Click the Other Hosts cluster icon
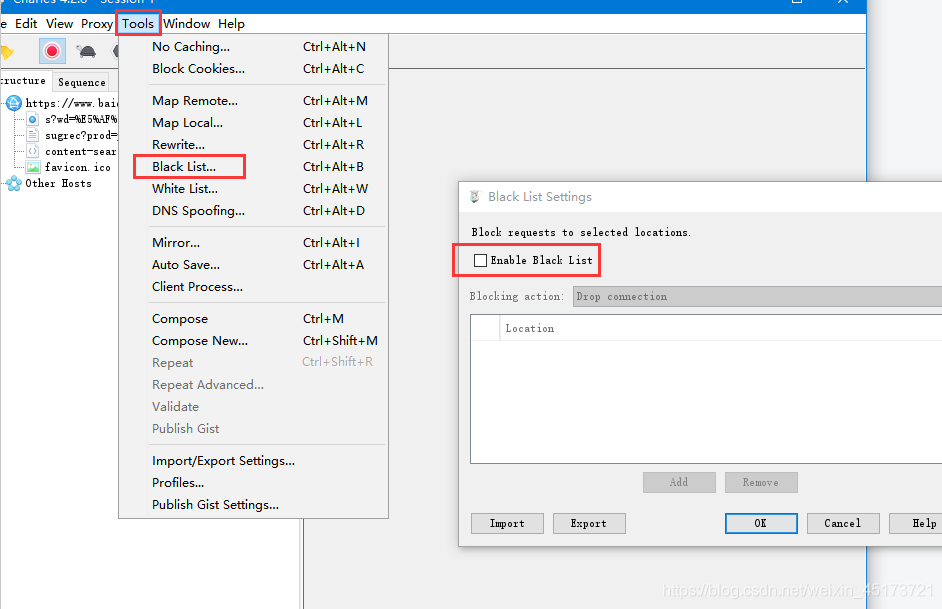Screen dimensions: 942x609 (14, 183)
